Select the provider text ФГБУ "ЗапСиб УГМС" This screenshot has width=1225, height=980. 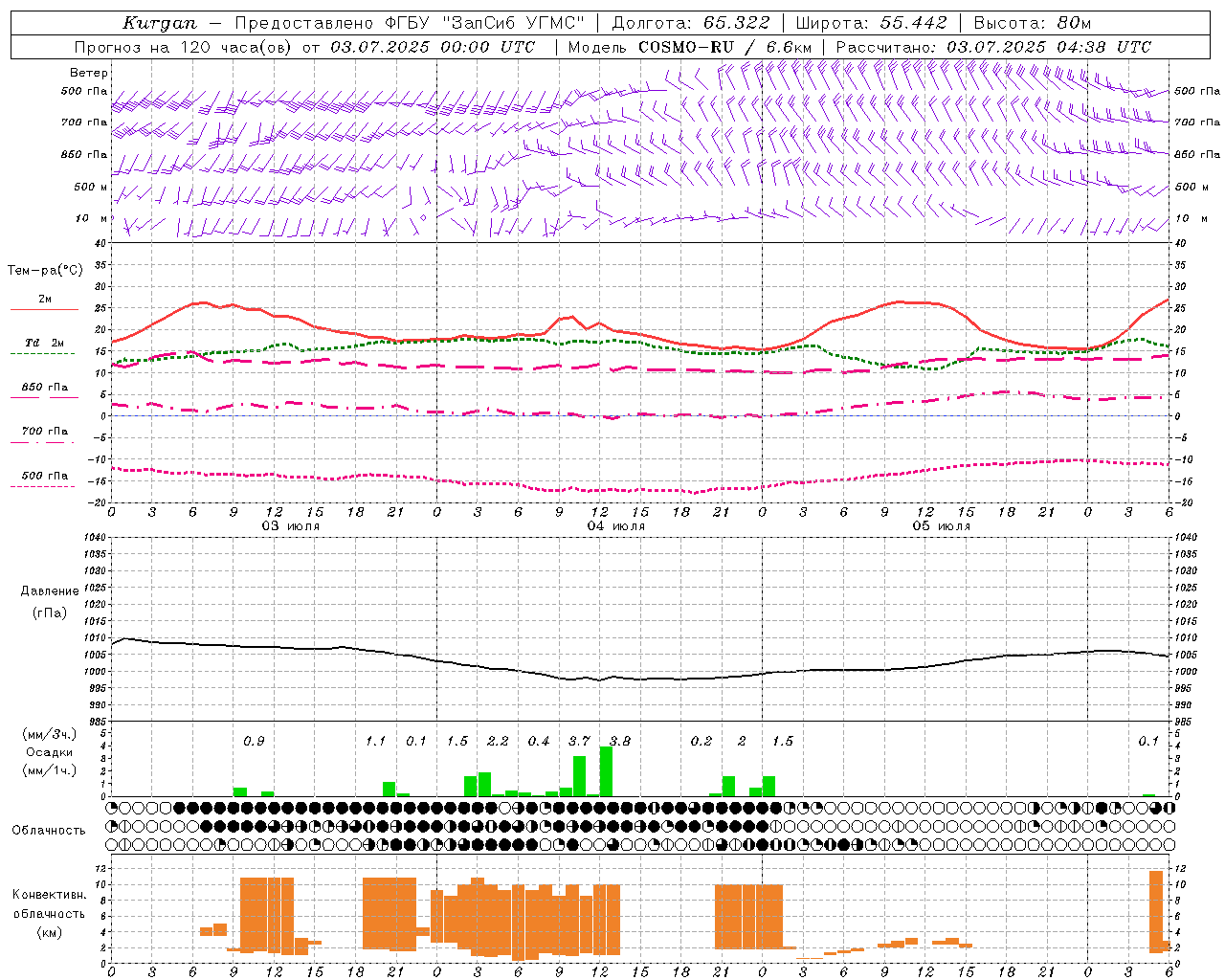pos(484,23)
